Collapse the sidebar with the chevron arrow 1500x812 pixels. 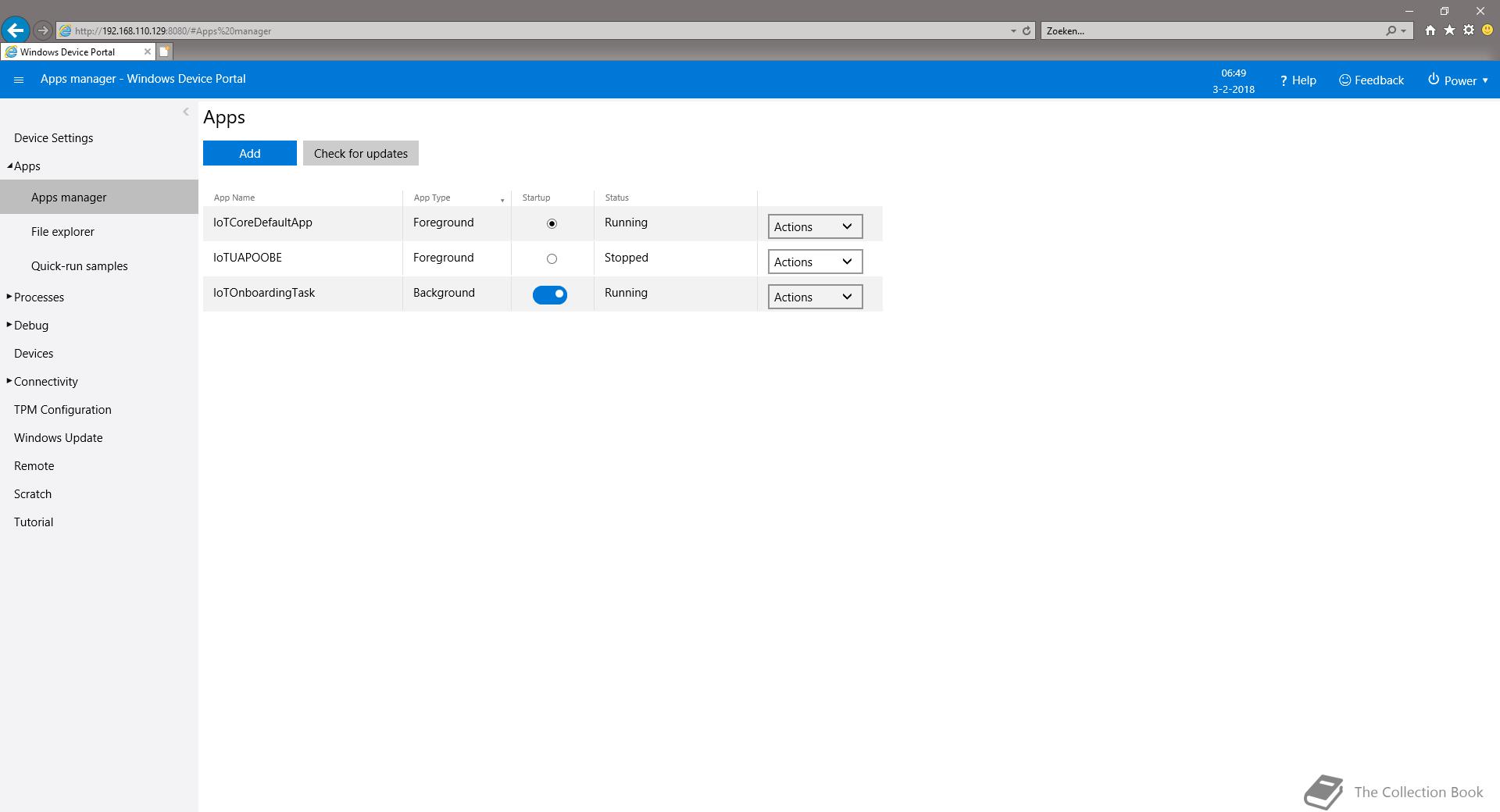coord(186,112)
